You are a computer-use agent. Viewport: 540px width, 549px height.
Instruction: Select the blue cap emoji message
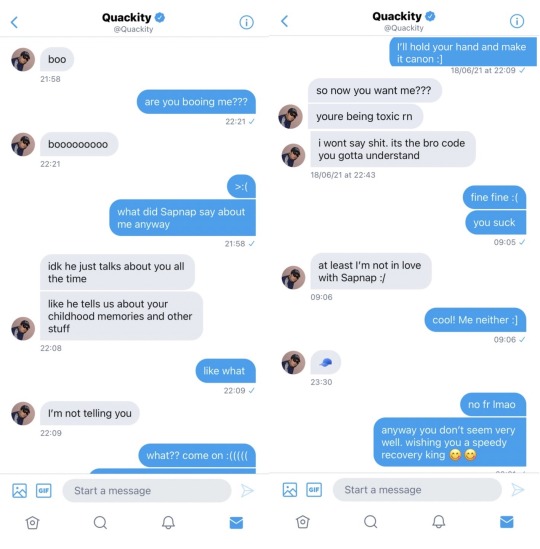coord(326,362)
